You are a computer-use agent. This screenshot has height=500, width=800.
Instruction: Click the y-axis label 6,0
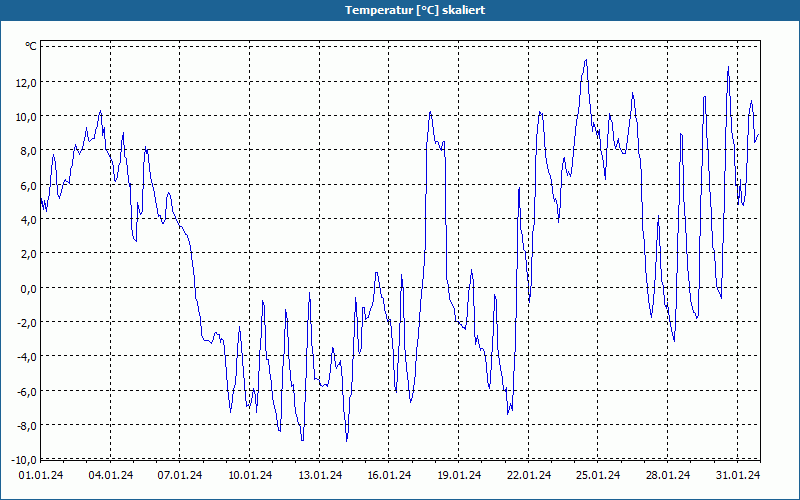(x=28, y=185)
